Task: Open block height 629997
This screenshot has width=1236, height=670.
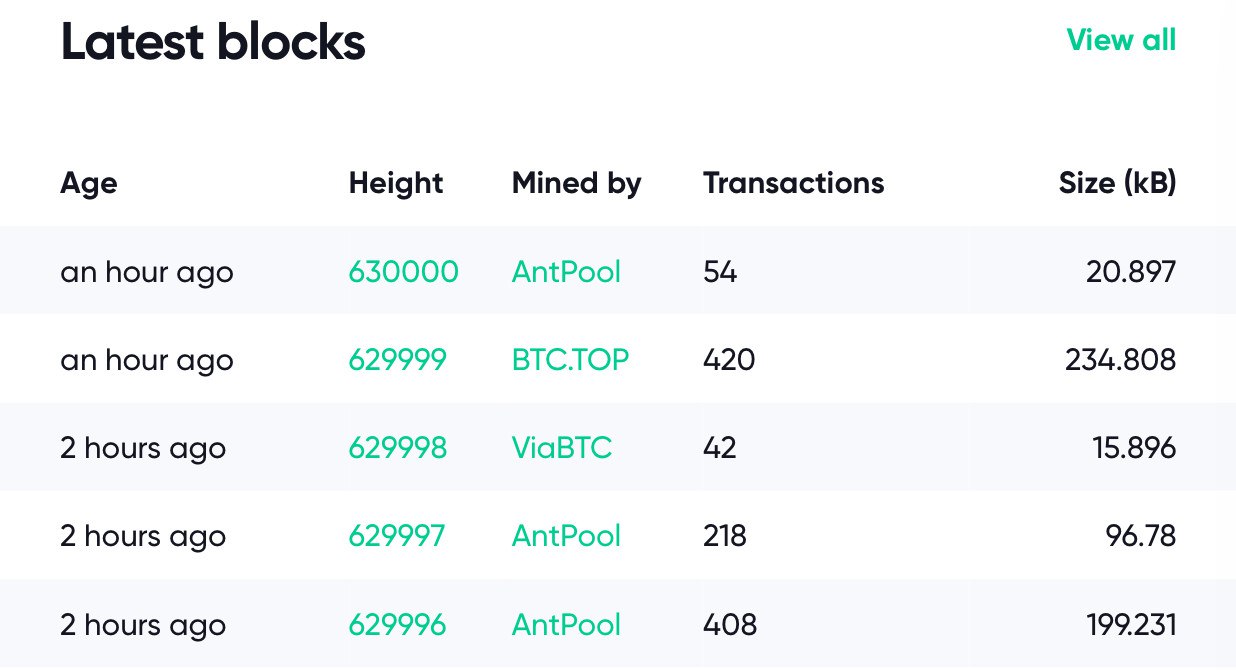Action: (x=396, y=536)
